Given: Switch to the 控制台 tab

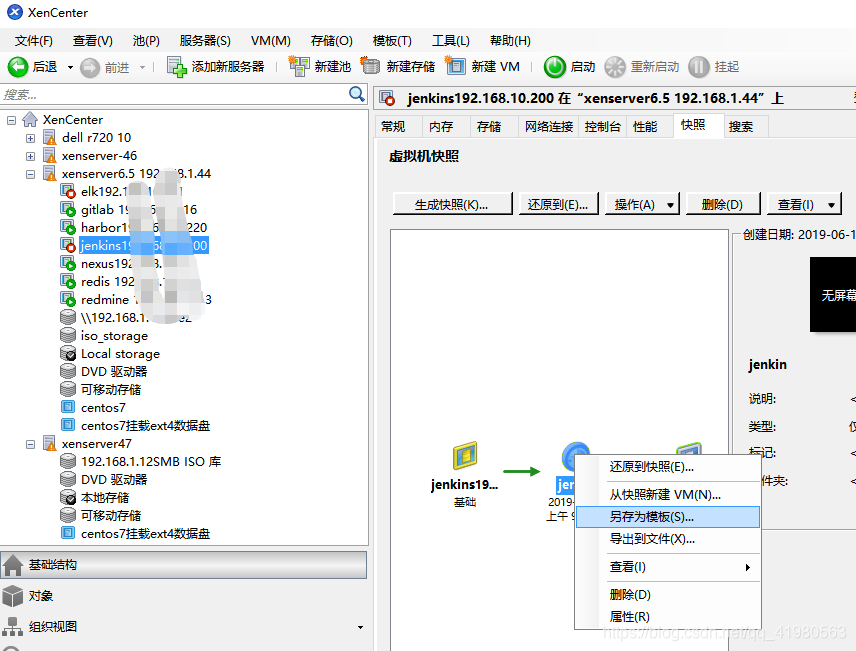Looking at the screenshot, I should coord(603,127).
